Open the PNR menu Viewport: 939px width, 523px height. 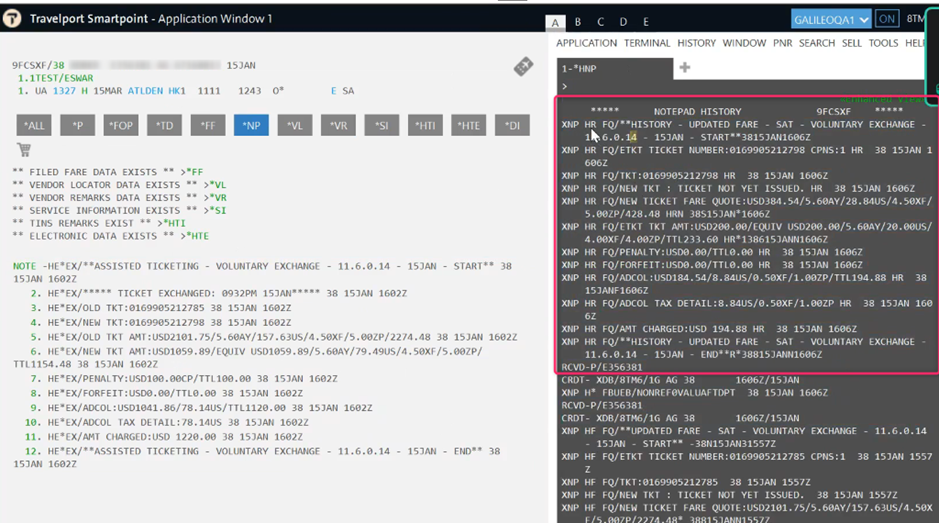pos(782,43)
